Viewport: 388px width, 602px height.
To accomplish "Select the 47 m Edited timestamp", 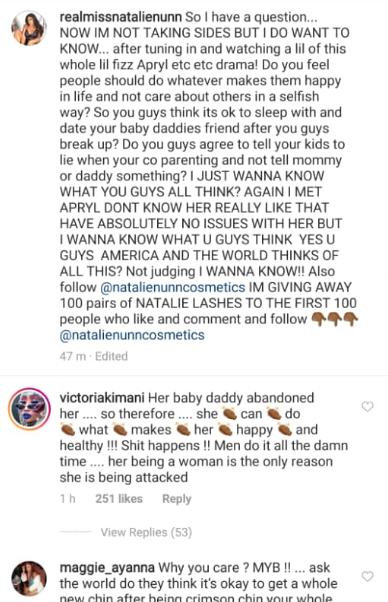I will (94, 356).
